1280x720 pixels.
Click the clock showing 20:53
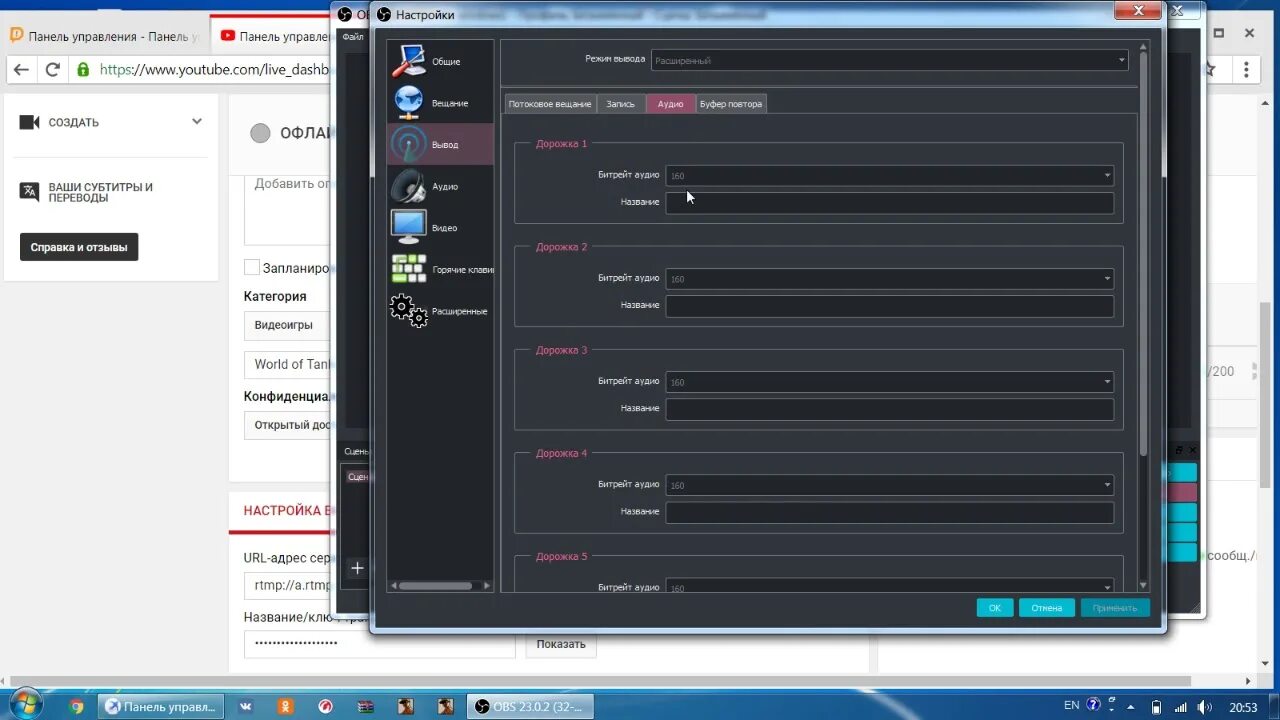[1243, 707]
